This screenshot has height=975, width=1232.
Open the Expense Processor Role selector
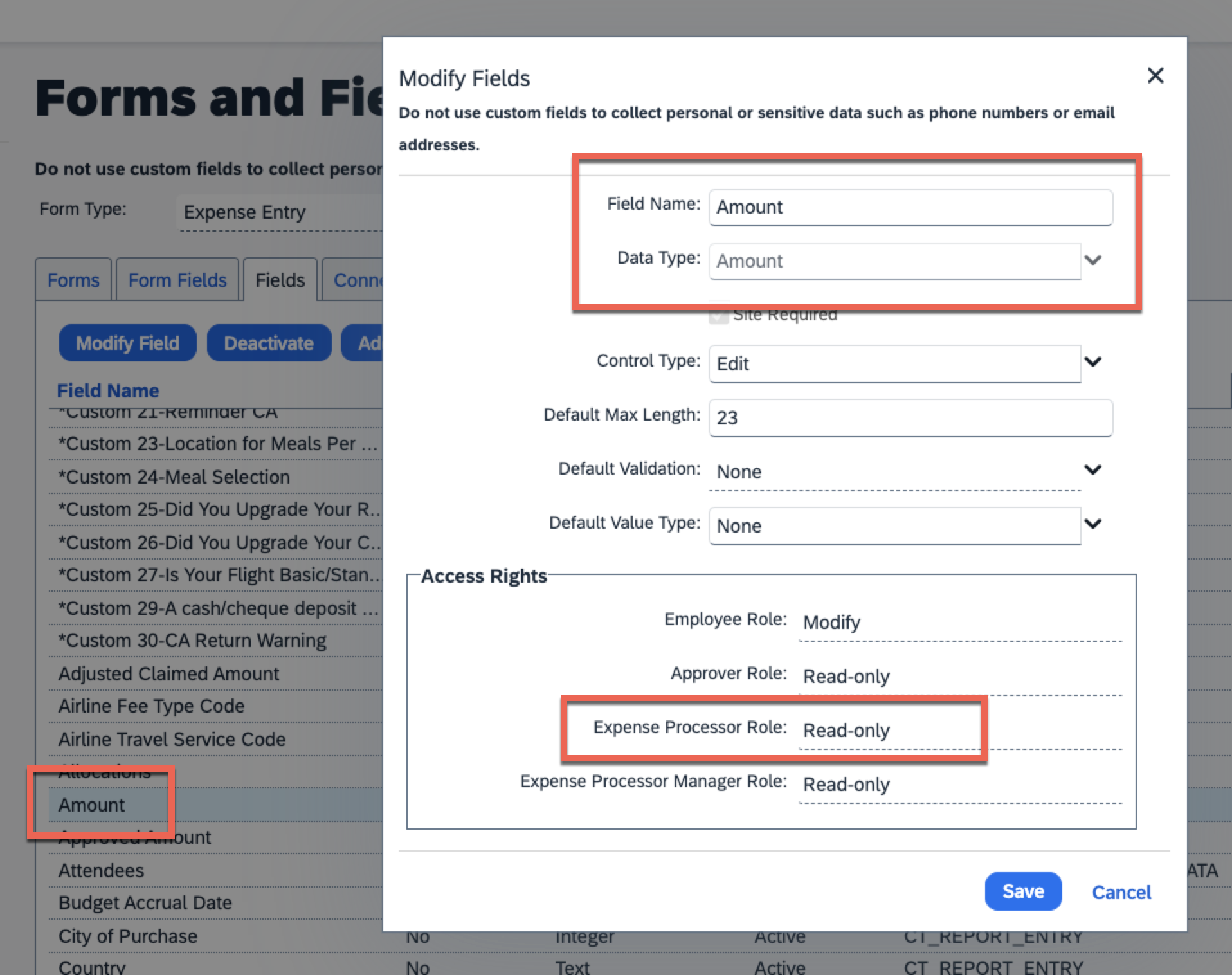(x=890, y=731)
